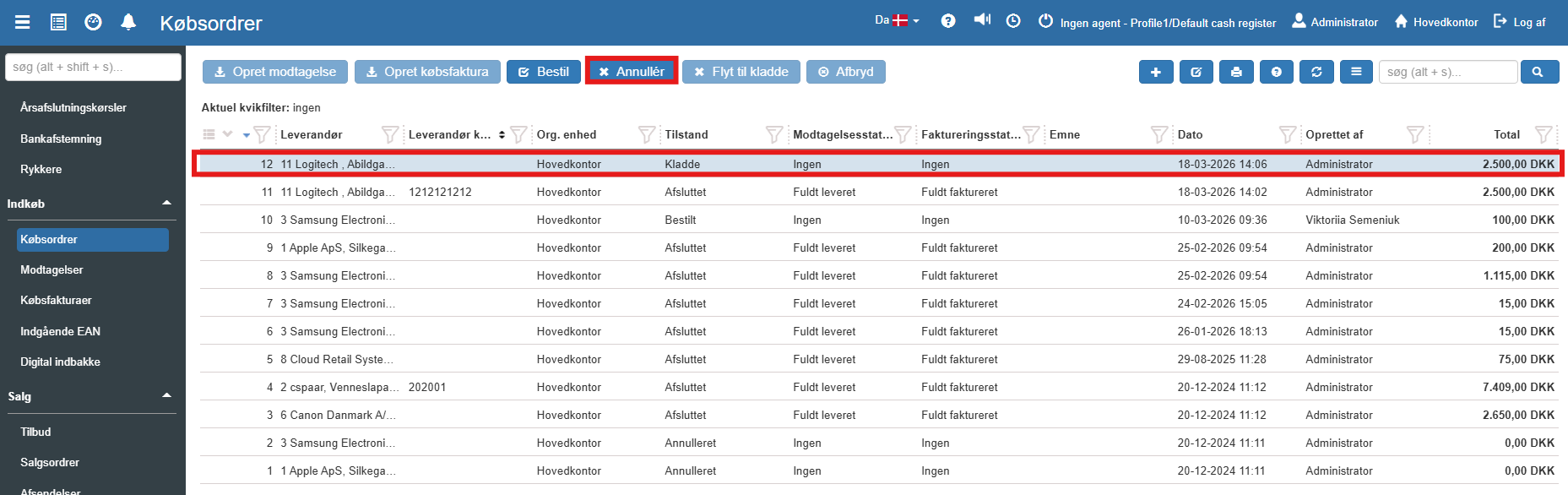
Task: Click the blue help toolbar button
Action: (x=1277, y=72)
